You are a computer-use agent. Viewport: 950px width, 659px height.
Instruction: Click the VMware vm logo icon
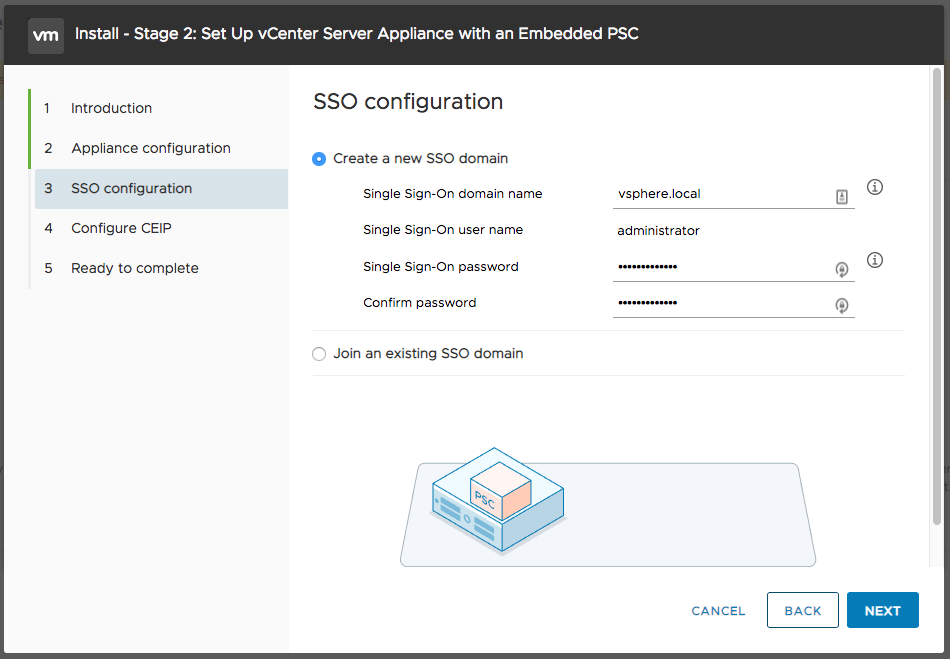click(x=46, y=35)
